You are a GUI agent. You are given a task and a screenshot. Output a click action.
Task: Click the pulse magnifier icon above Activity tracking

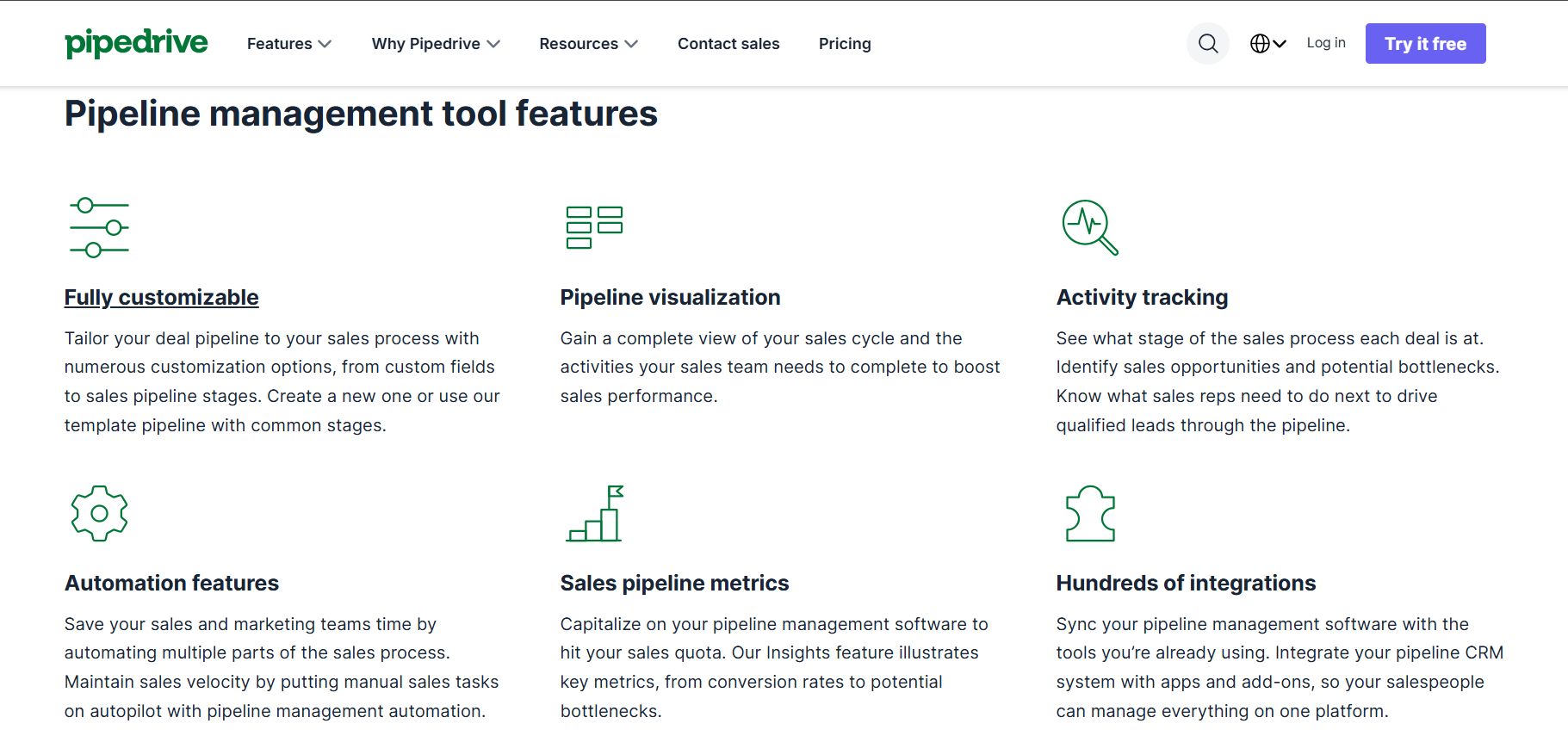[1090, 227]
